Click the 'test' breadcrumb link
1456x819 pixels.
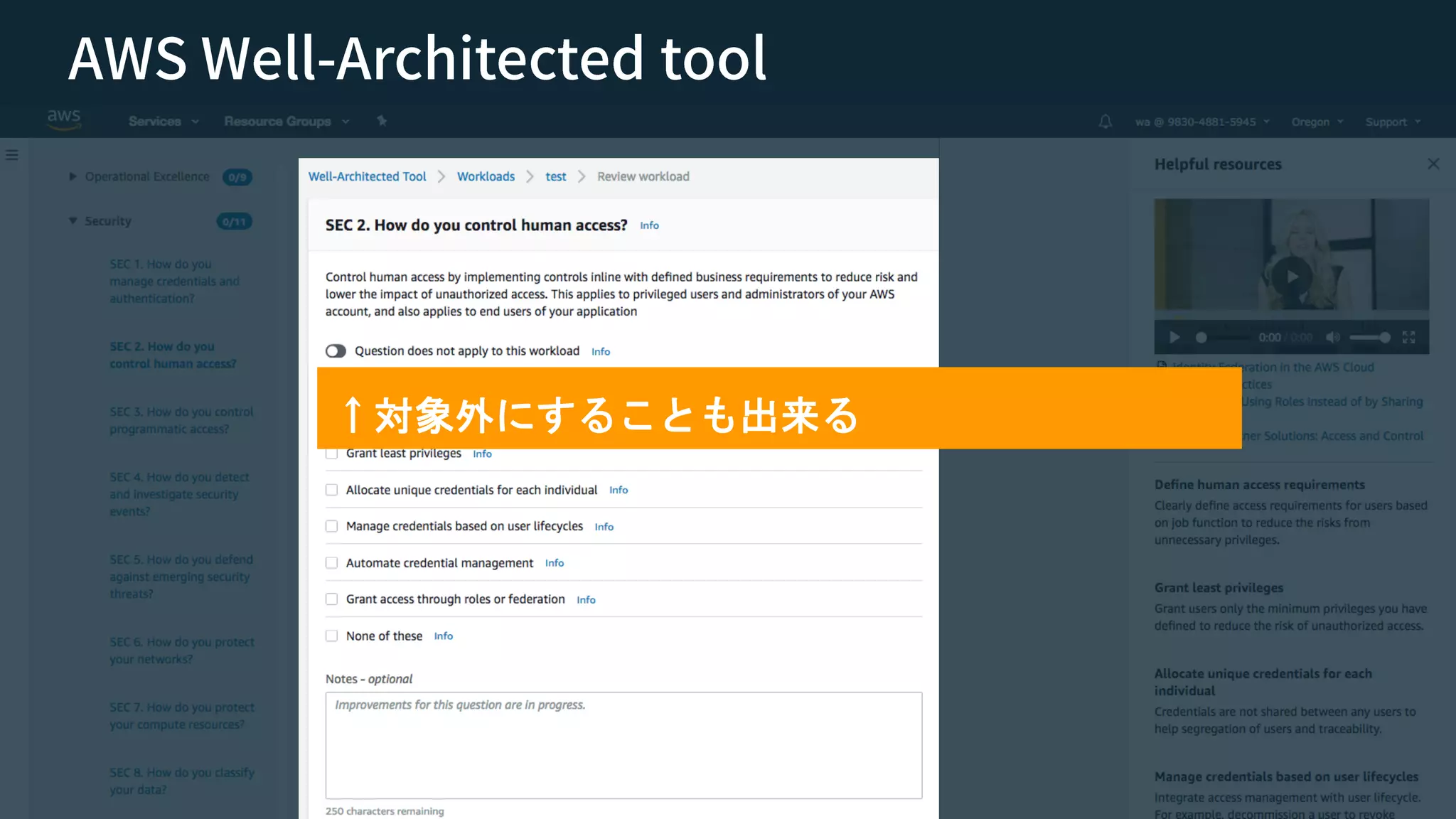click(556, 176)
